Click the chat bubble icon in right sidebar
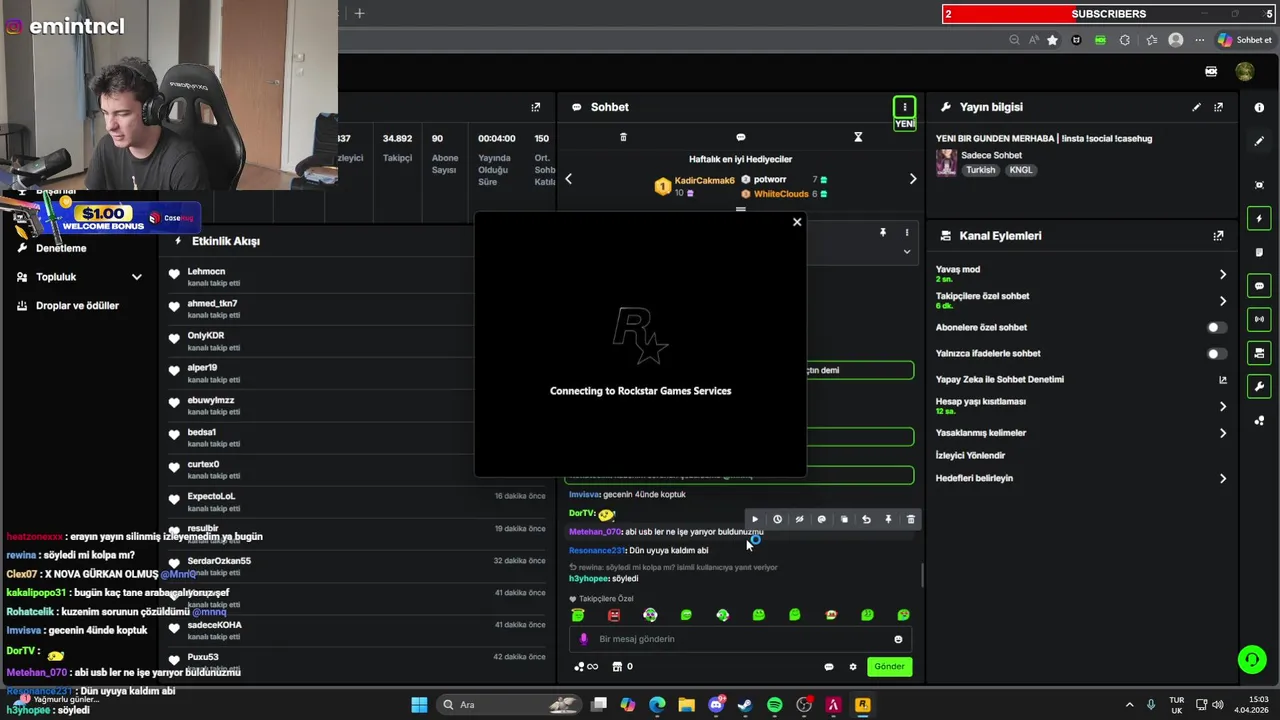Image resolution: width=1280 pixels, height=720 pixels. point(1259,286)
